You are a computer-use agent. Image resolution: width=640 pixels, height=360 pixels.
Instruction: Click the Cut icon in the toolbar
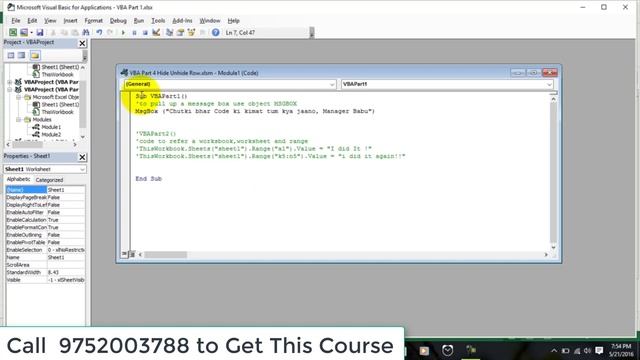(53, 32)
